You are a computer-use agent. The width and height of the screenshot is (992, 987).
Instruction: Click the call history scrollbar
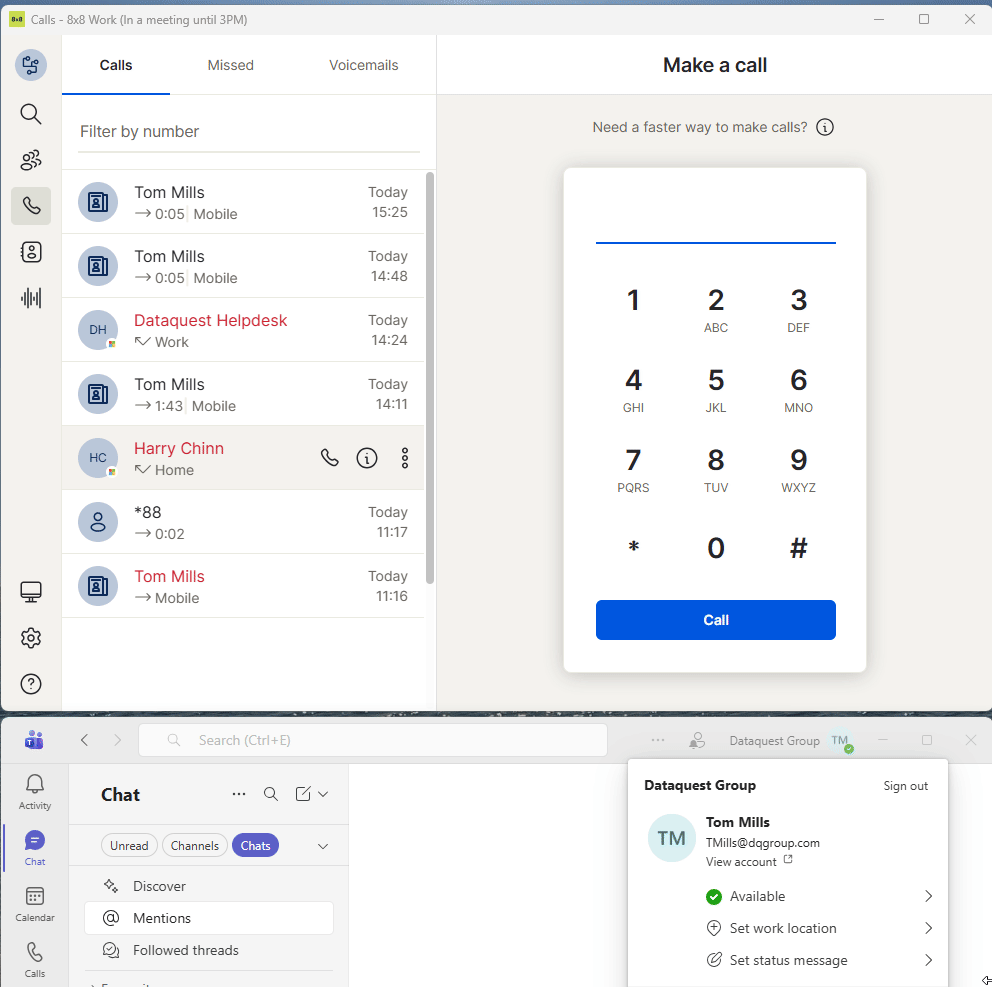coord(430,378)
